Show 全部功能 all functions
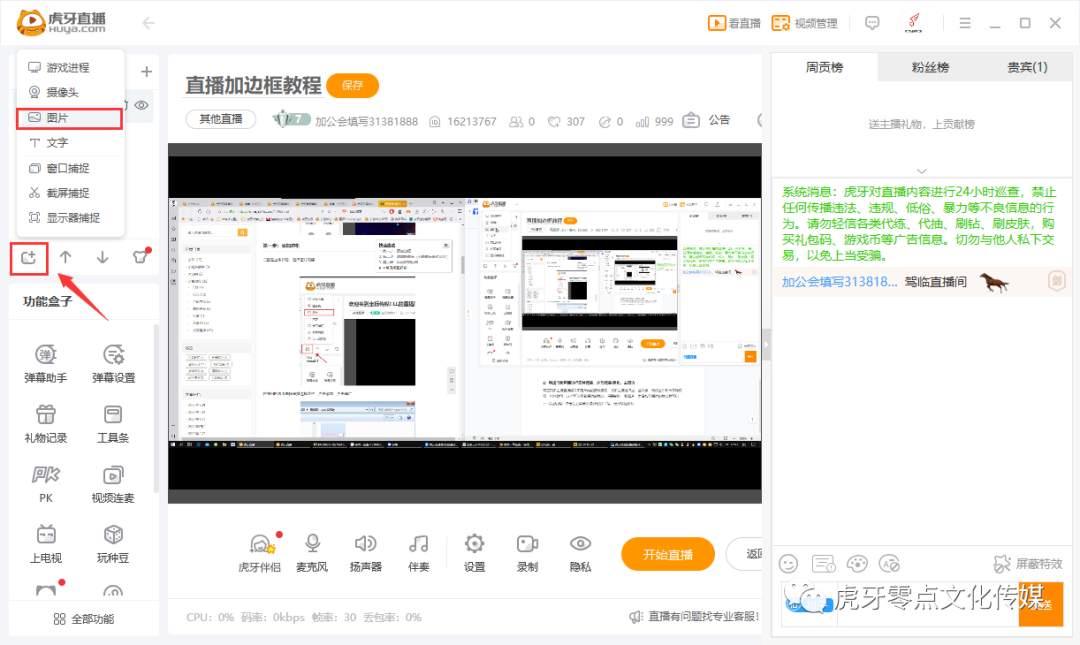The image size is (1080, 645). tap(84, 619)
